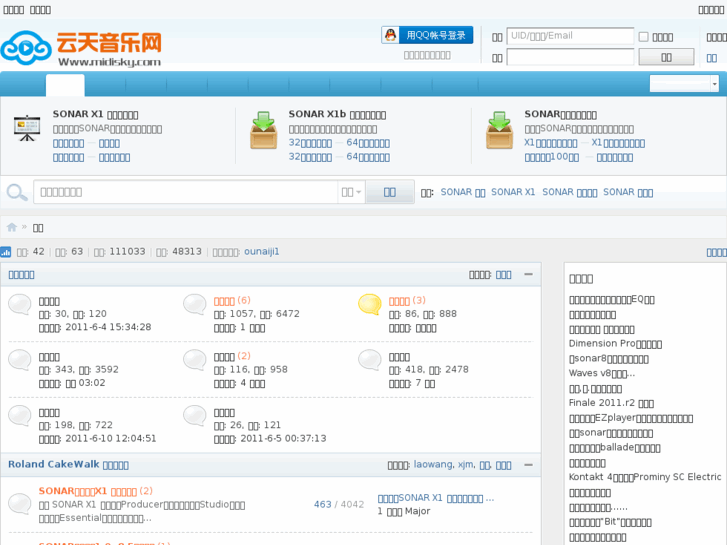Click last post time 2011-6-4 15:34:28
Screen dimensions: 727x545
pos(108,327)
